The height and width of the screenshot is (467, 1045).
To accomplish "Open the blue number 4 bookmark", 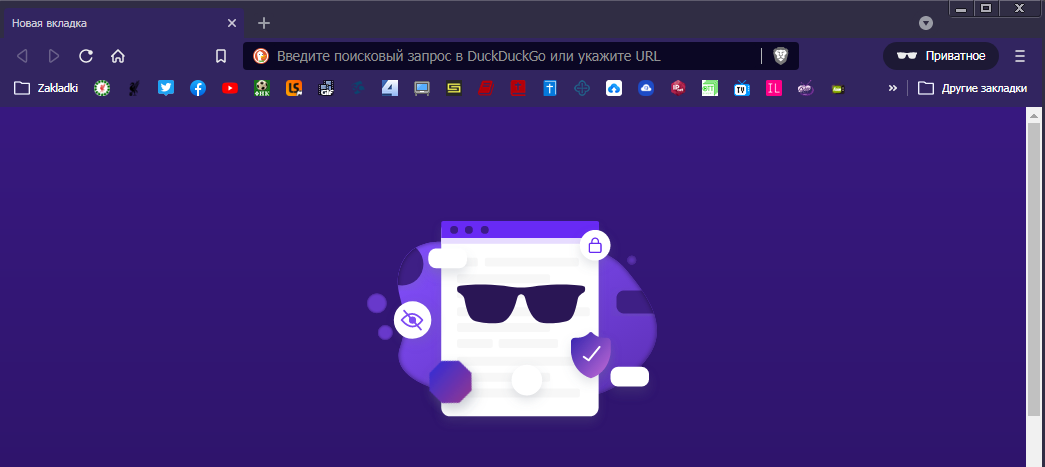I will click(x=390, y=88).
